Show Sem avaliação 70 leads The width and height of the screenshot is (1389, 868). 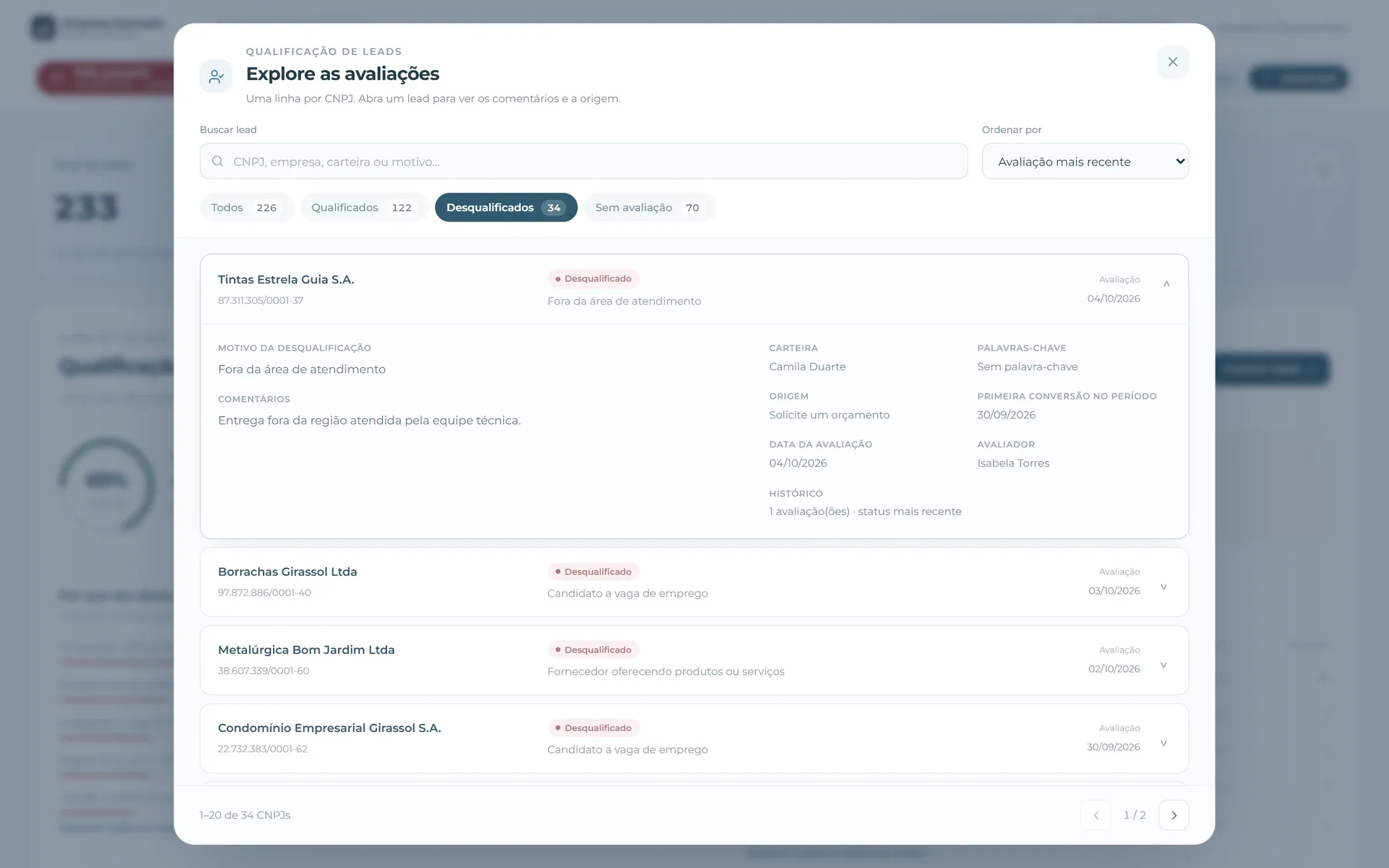coord(649,207)
